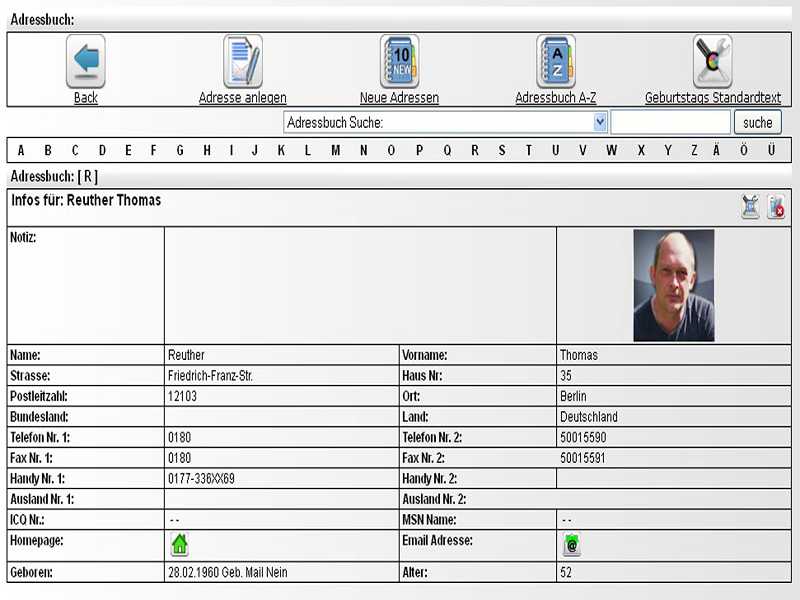
Task: Select letter R in alphabet bar
Action: coord(474,151)
